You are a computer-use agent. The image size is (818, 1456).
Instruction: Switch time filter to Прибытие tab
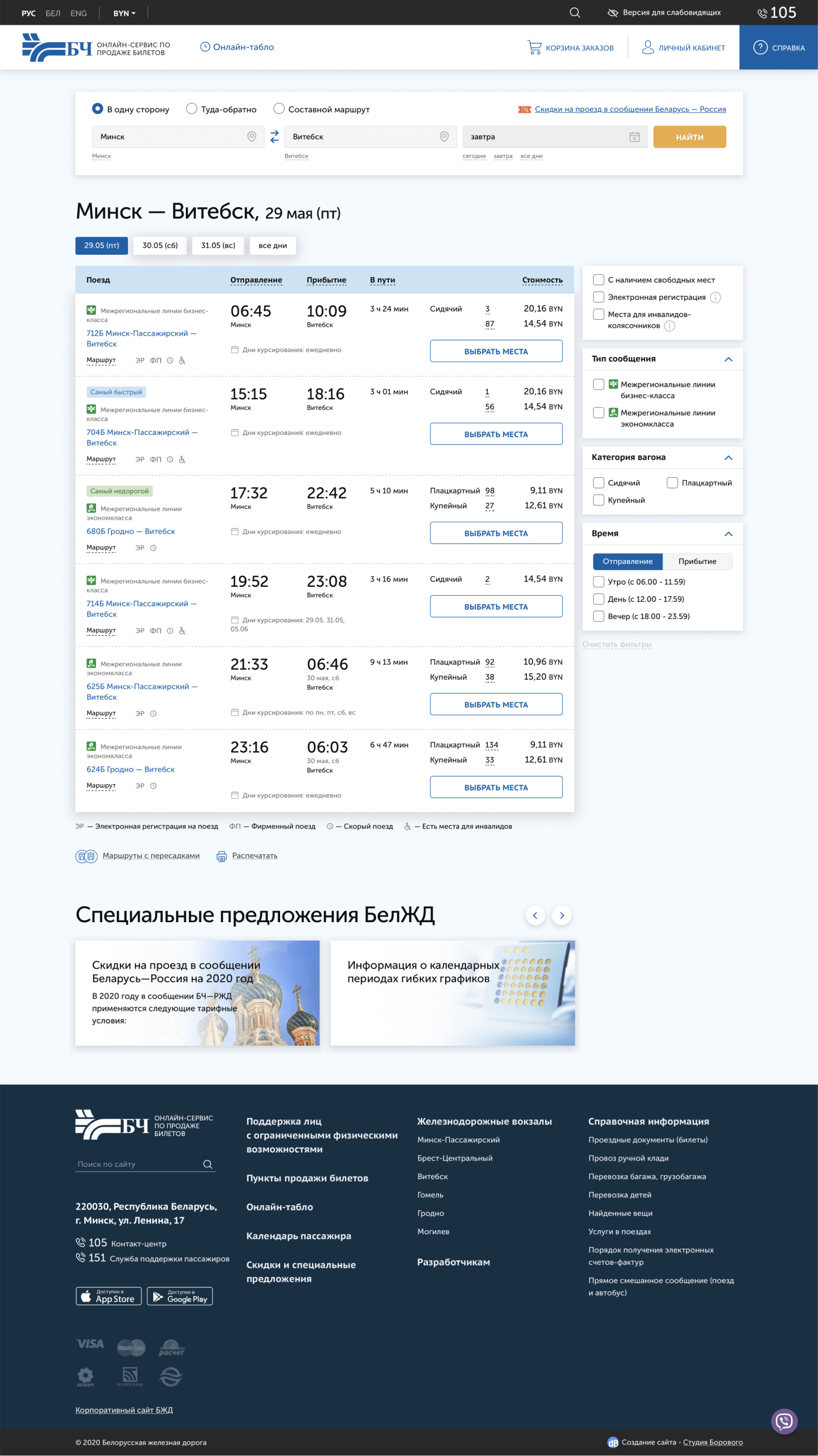[697, 561]
